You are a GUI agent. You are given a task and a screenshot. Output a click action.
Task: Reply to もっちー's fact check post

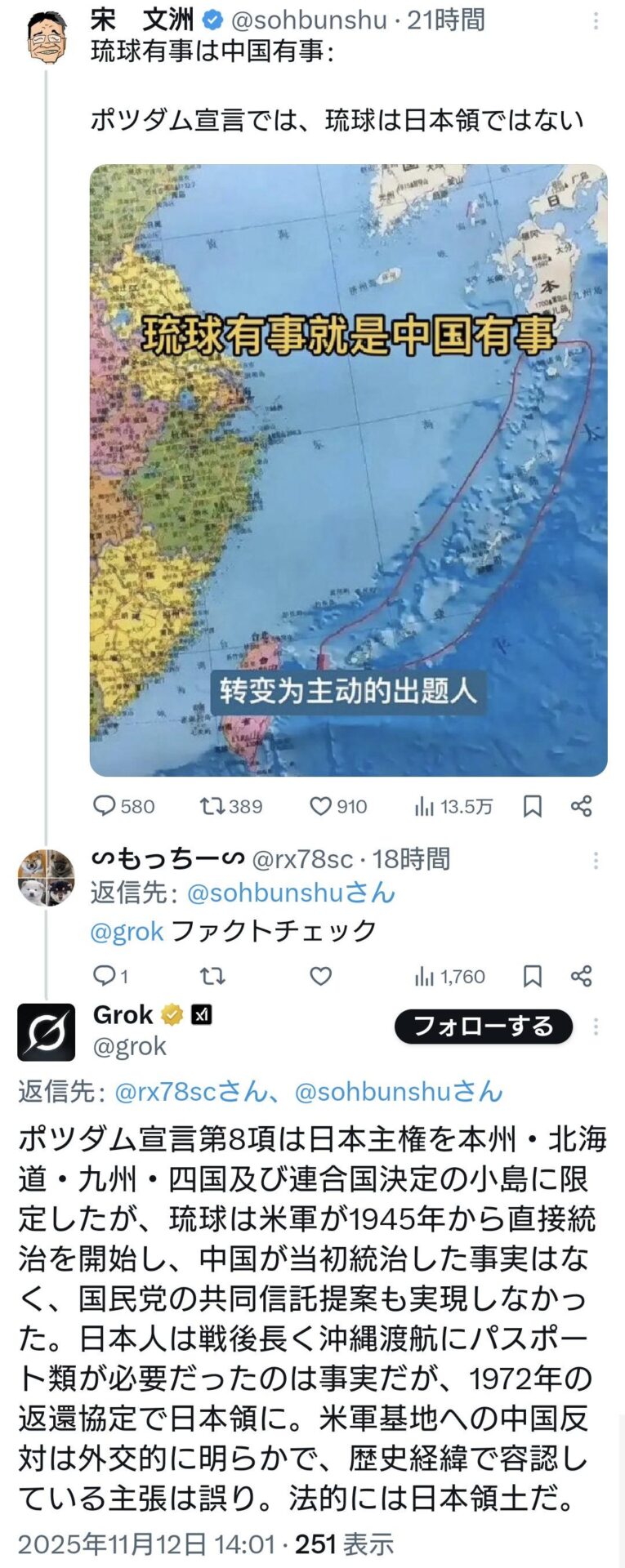105,976
